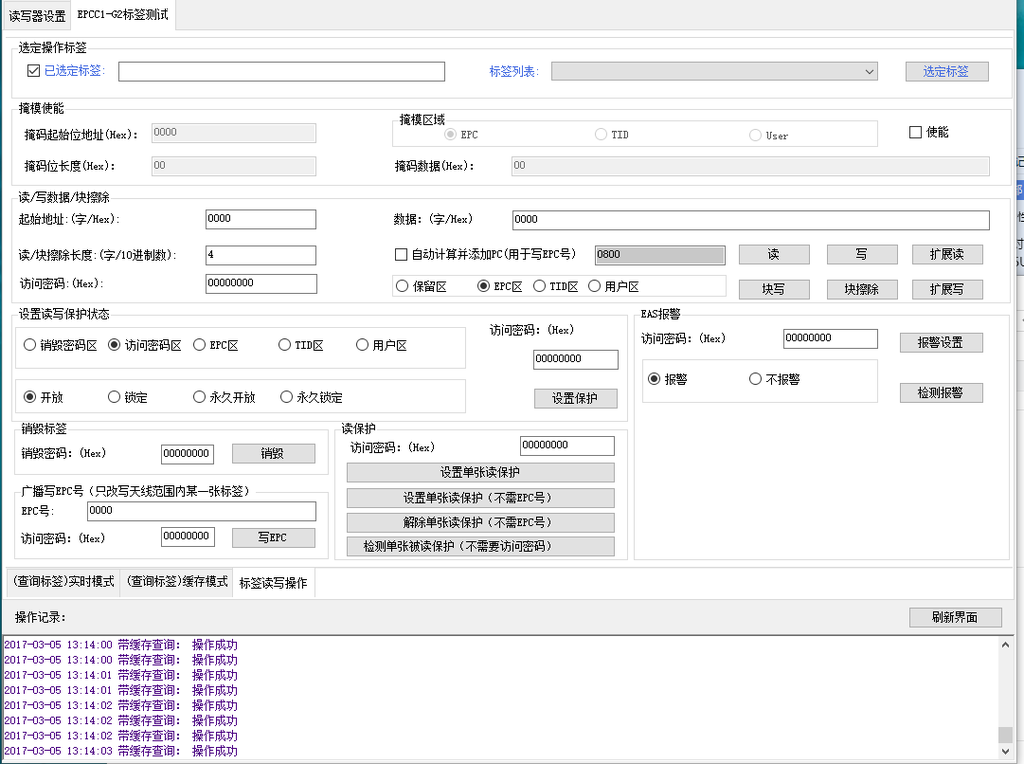Select log entry at 13:14:03
This screenshot has width=1024, height=764.
tap(121, 751)
